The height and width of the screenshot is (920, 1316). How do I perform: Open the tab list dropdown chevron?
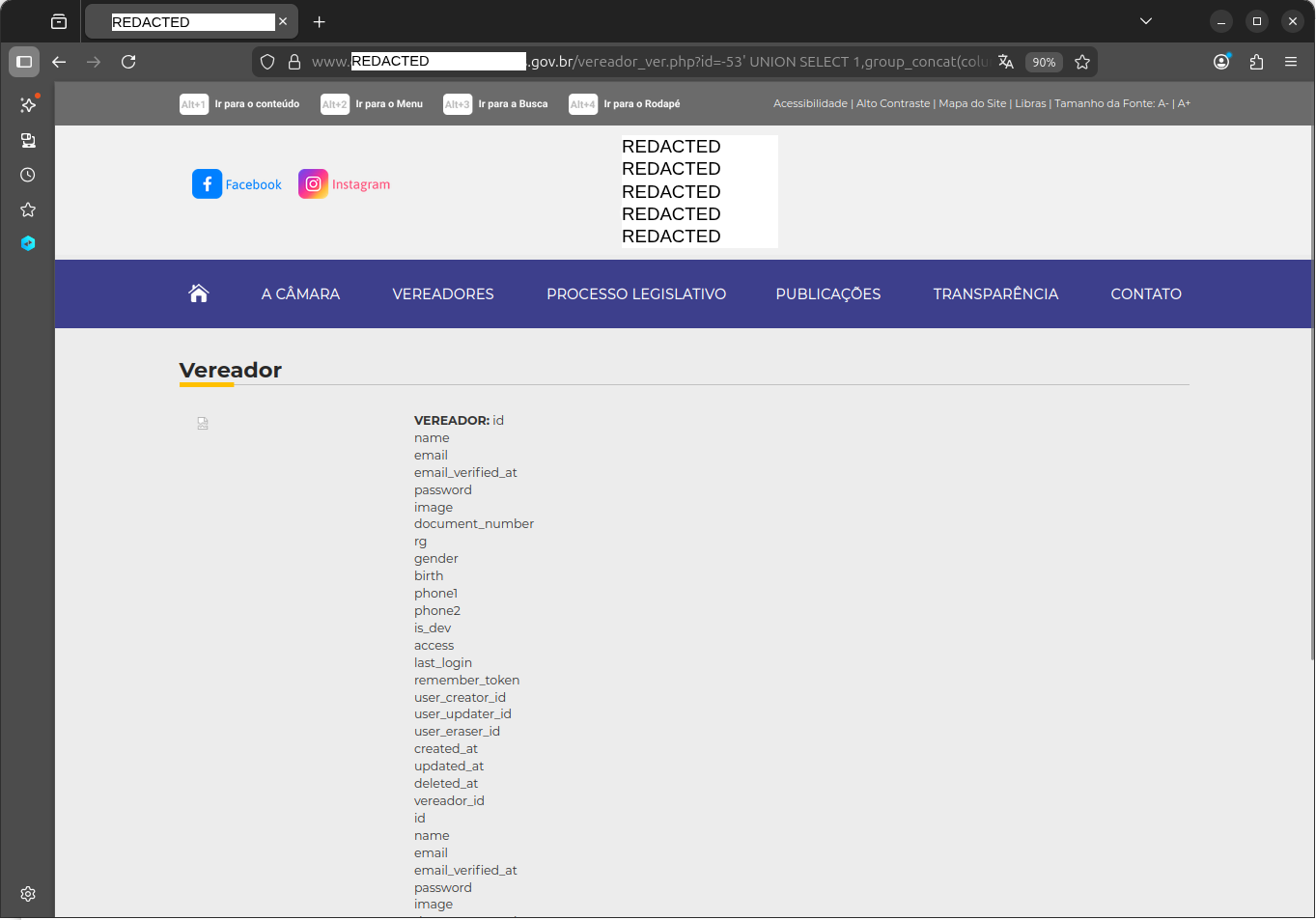click(x=1145, y=20)
